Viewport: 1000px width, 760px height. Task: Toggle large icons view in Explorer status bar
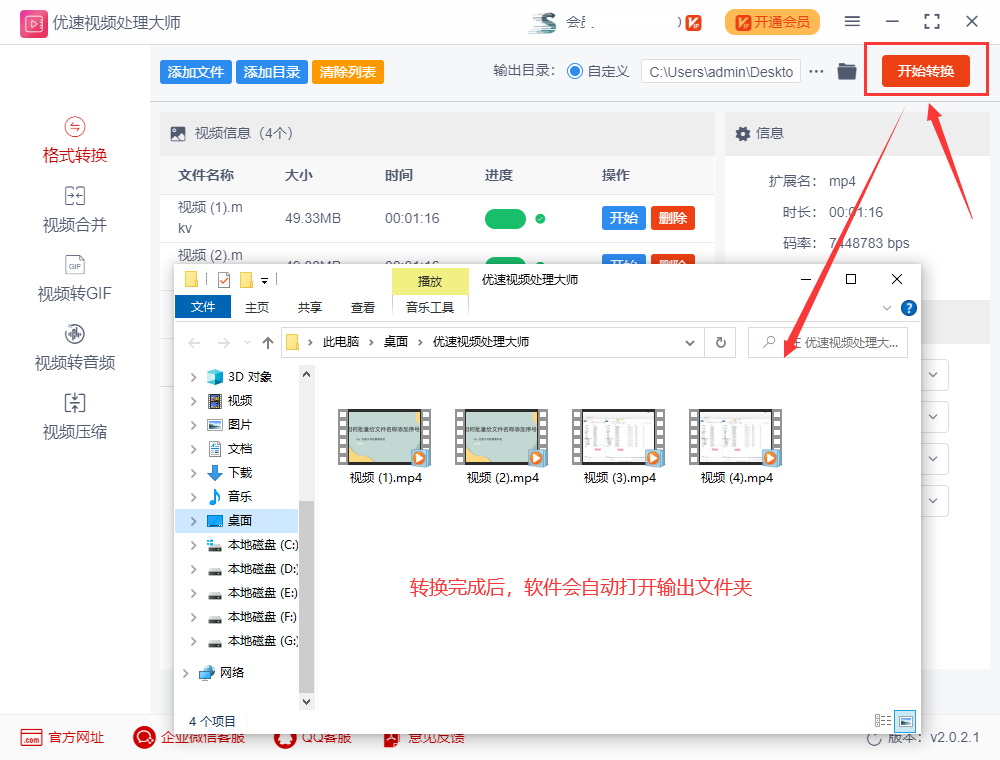point(903,721)
